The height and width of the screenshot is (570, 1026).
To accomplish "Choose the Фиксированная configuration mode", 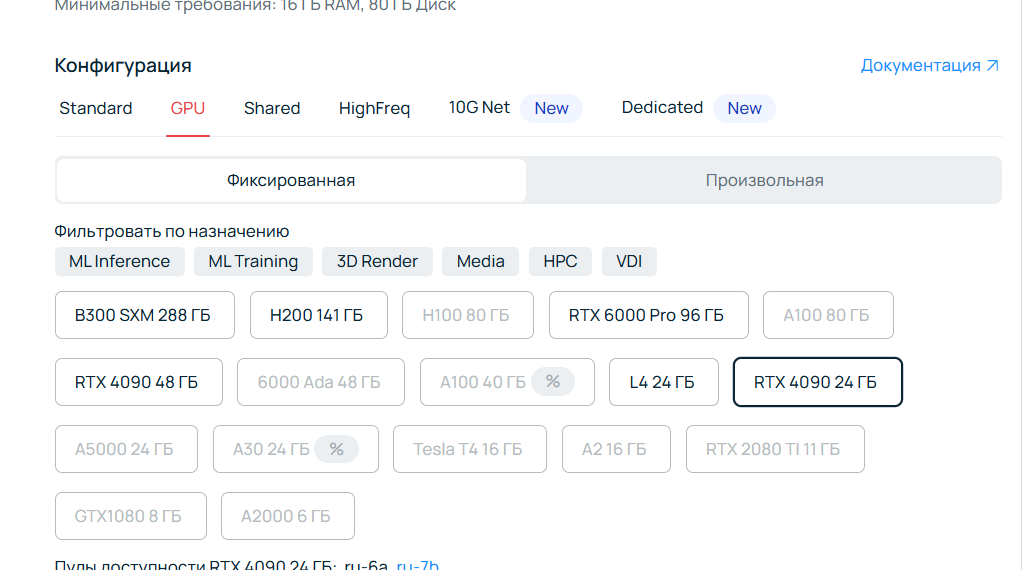I will pyautogui.click(x=291, y=180).
